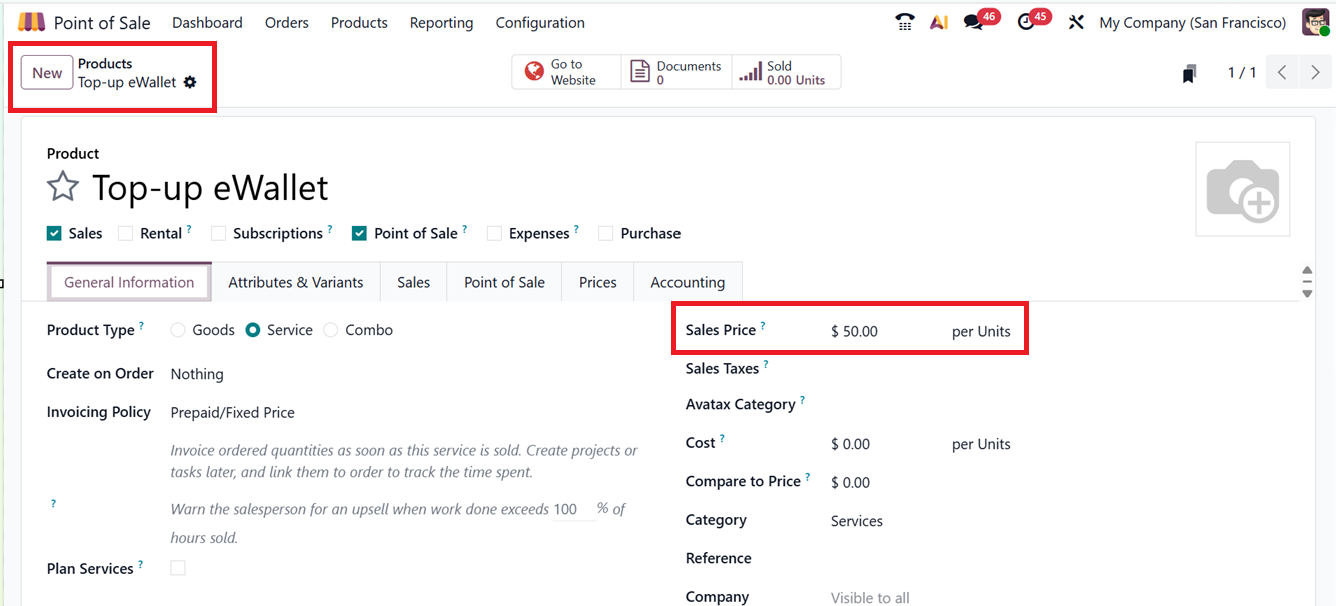Open the activities clock icon
This screenshot has height=606, width=1336.
coord(1026,22)
